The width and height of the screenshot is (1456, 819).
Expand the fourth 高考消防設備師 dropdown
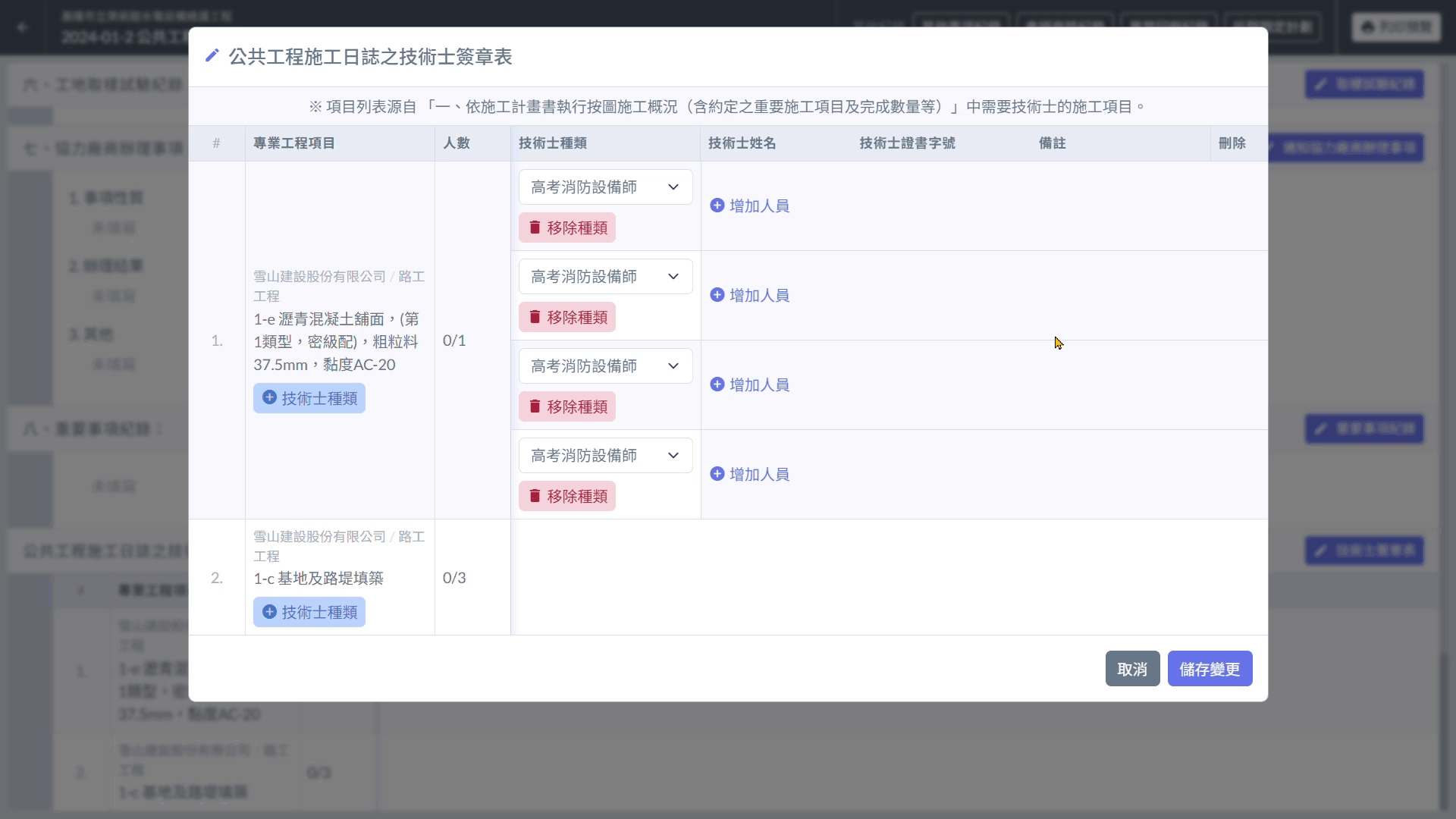pyautogui.click(x=605, y=456)
